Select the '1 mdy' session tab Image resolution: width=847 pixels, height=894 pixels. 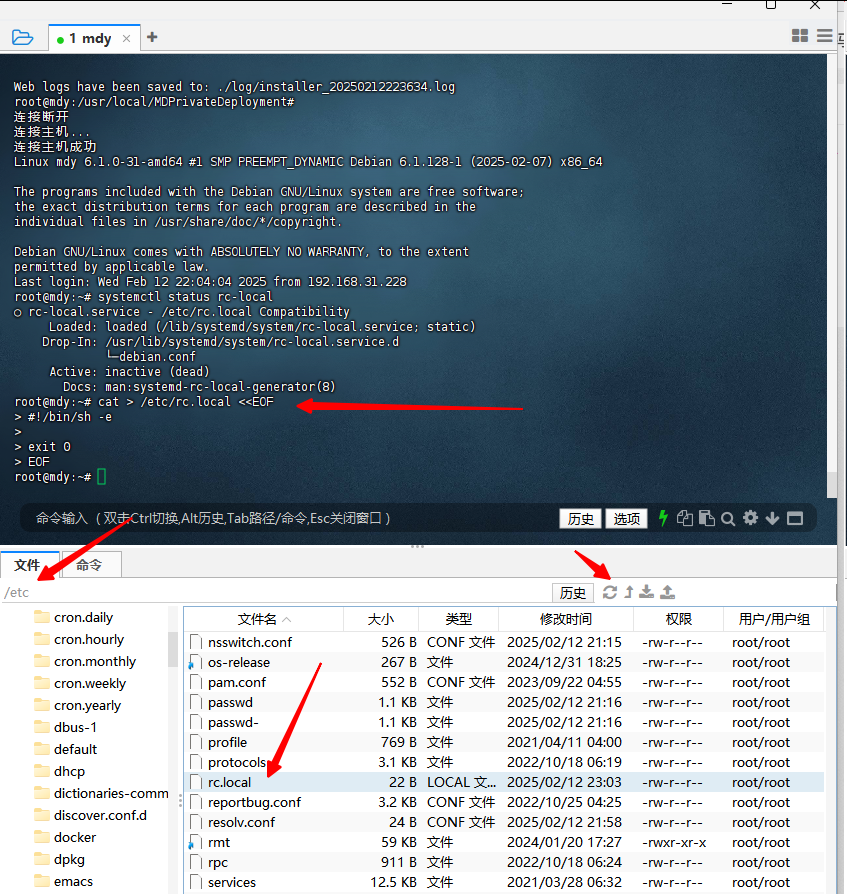pyautogui.click(x=90, y=38)
